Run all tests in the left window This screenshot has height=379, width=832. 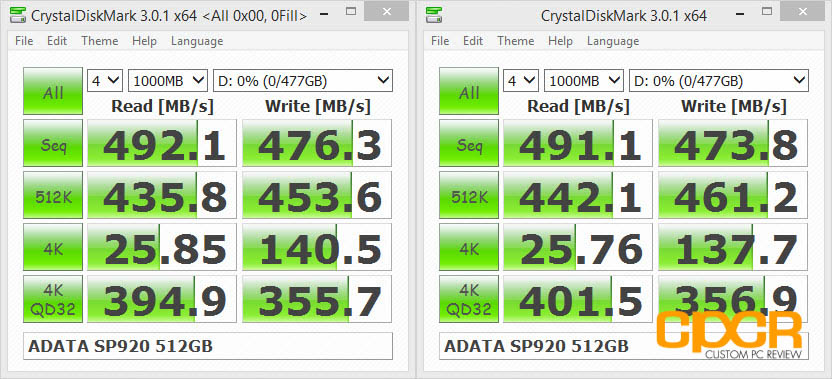click(x=53, y=91)
